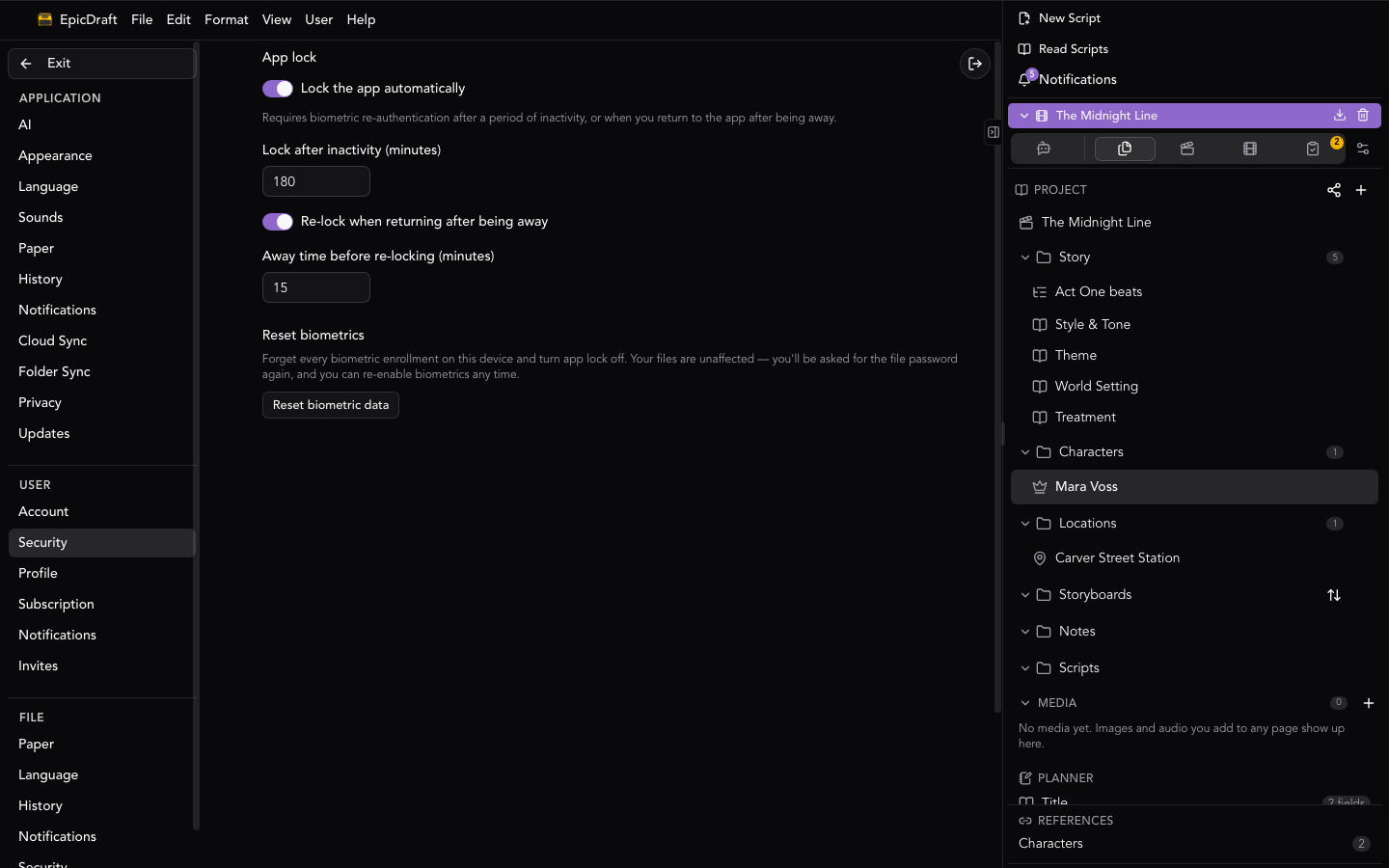Collapse the MEDIA section
This screenshot has height=868, width=1389.
pyautogui.click(x=1025, y=703)
